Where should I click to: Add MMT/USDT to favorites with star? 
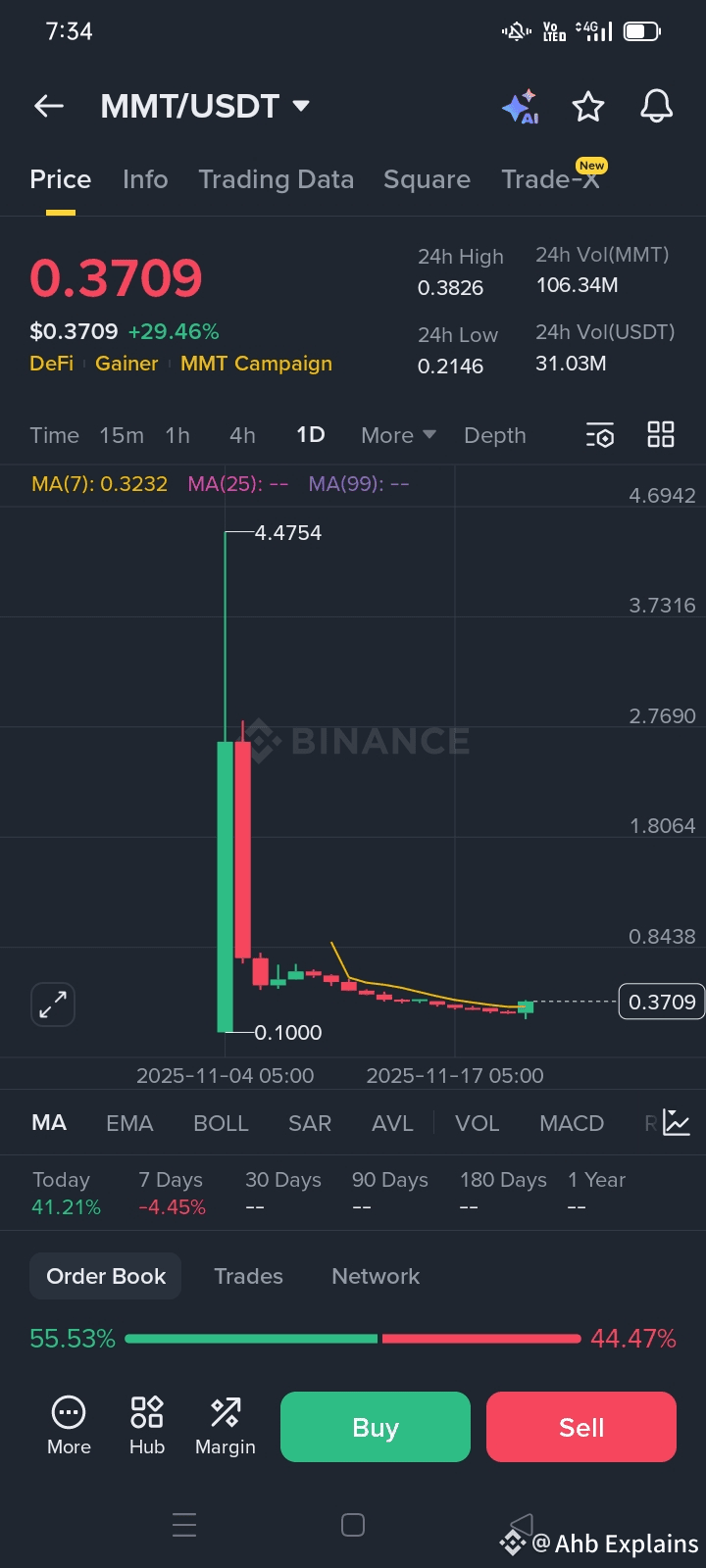588,106
